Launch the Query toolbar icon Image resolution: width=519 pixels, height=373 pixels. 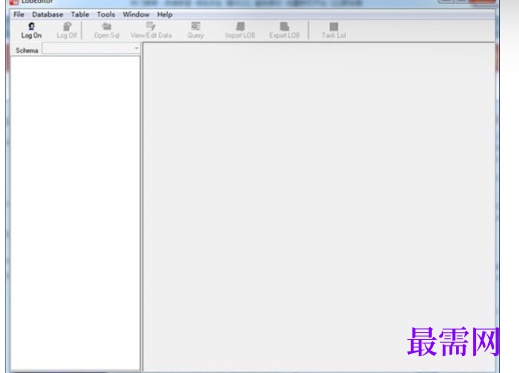196,26
